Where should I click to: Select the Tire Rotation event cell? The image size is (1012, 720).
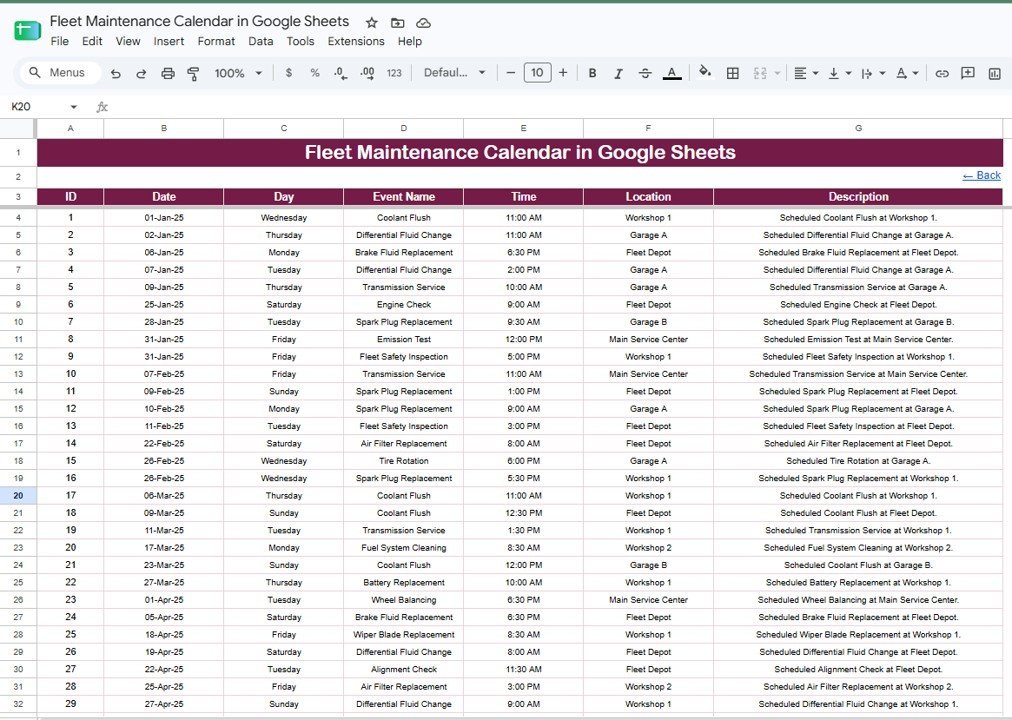click(403, 461)
